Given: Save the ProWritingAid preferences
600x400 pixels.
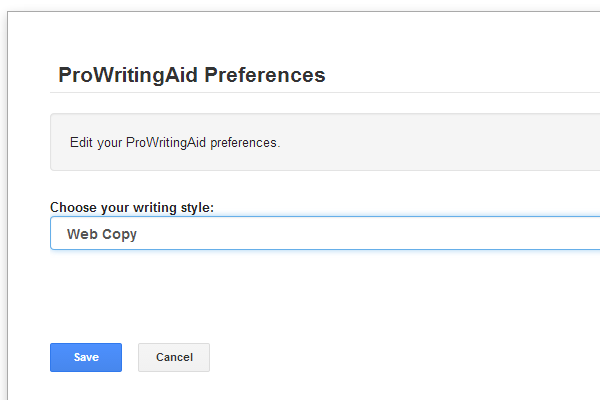Looking at the screenshot, I should click(86, 357).
